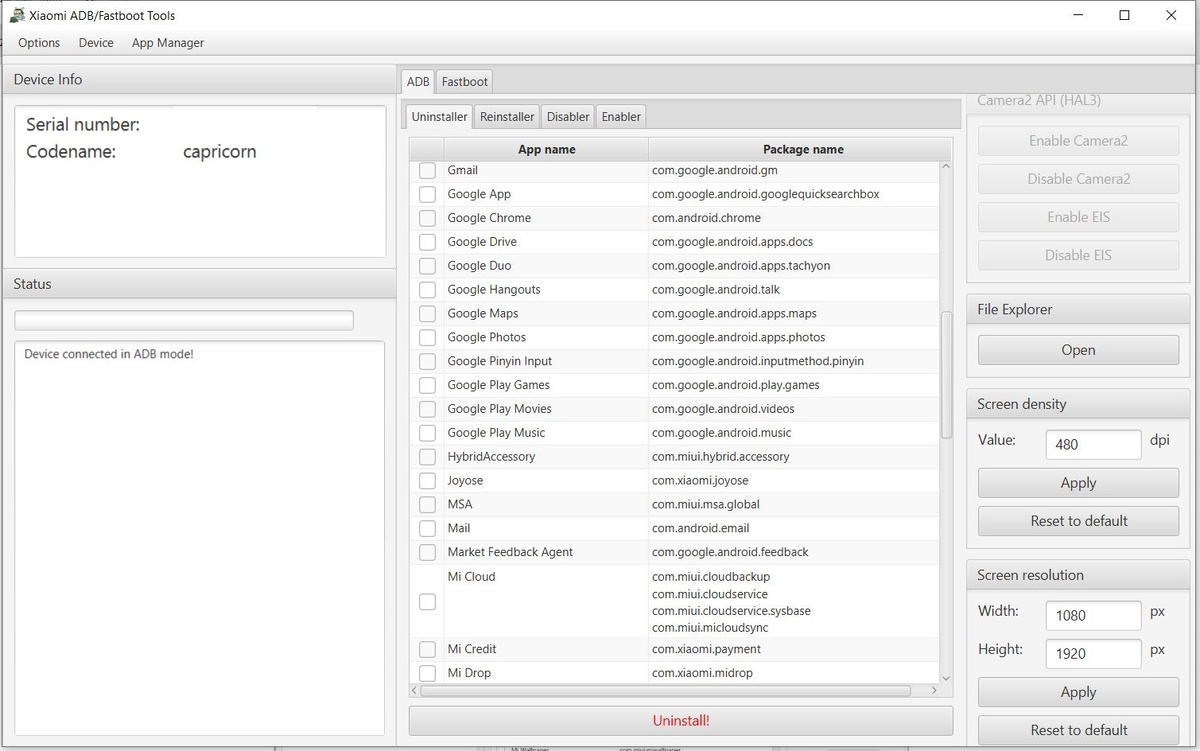This screenshot has width=1200, height=751.
Task: Open the App Manager menu
Action: [168, 43]
